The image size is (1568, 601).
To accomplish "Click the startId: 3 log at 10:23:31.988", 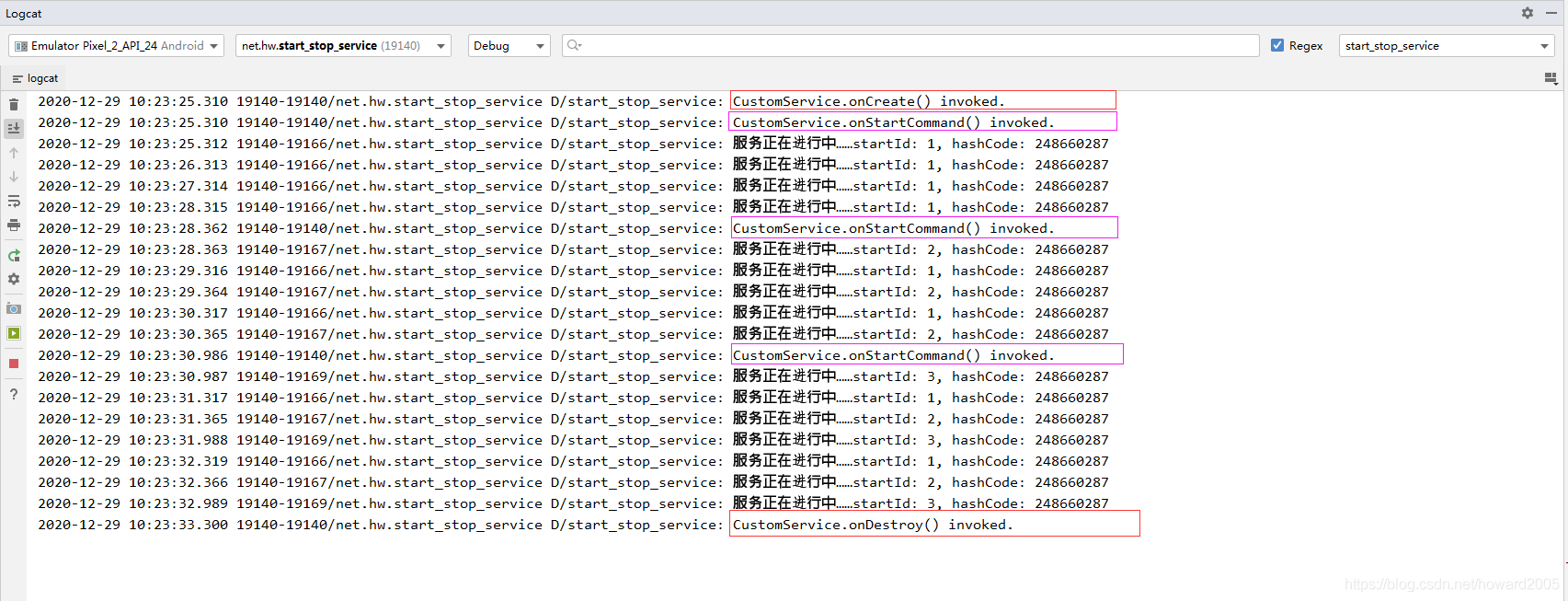I will click(x=921, y=440).
